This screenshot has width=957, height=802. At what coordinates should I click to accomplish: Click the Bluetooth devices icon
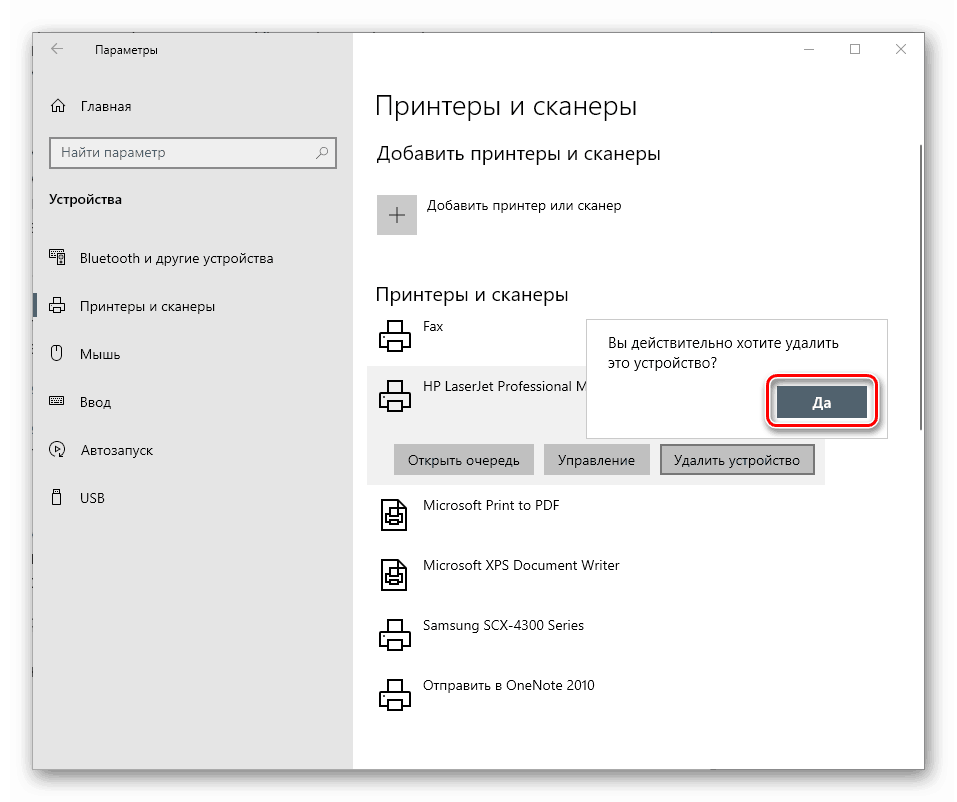coord(57,258)
